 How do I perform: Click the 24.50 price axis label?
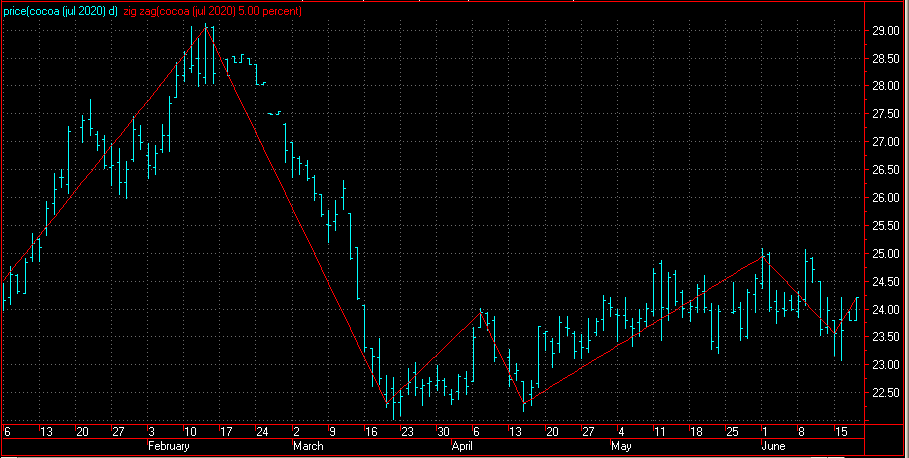click(886, 282)
